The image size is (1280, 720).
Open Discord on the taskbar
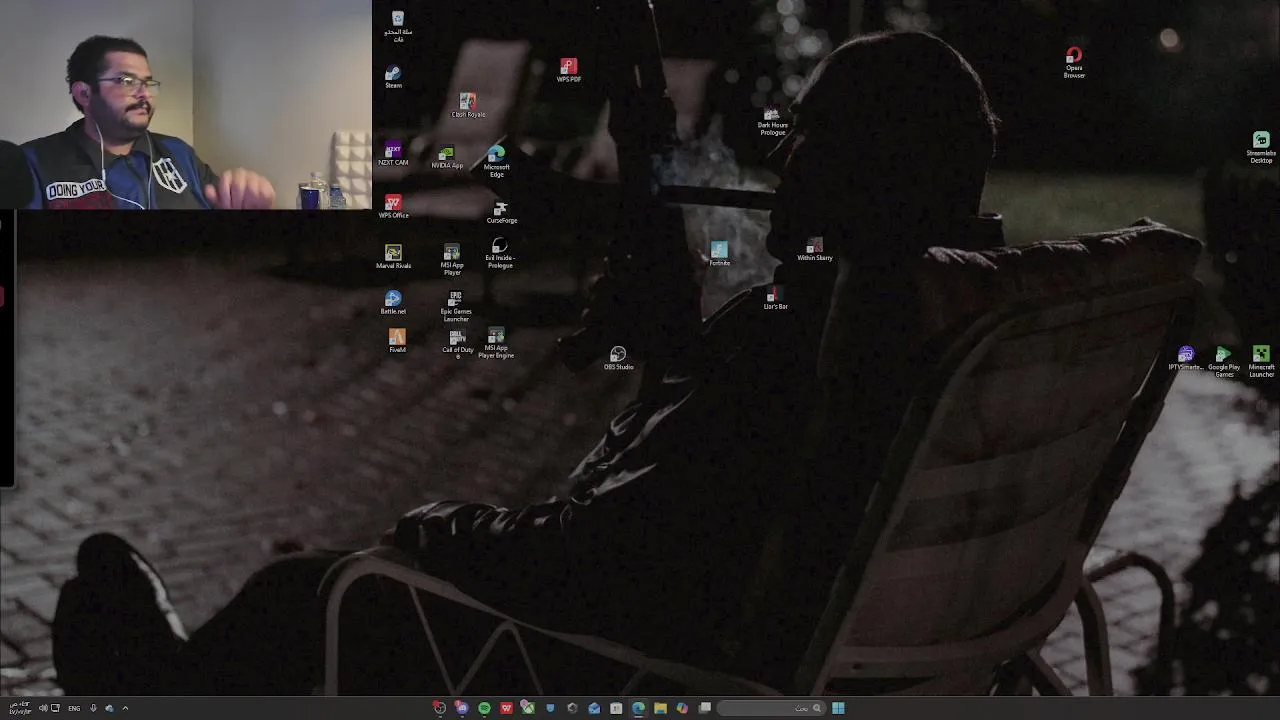coord(462,708)
